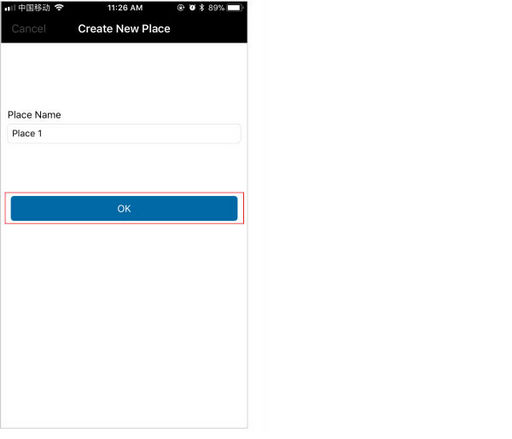Screen dimensions: 512x439
Task: Tap the cellular signal strength bars
Action: tap(10, 8)
